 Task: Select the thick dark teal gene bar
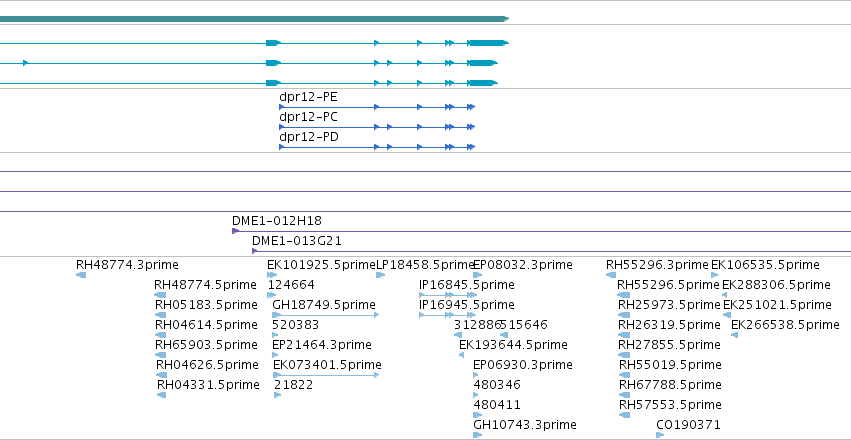[x=254, y=19]
